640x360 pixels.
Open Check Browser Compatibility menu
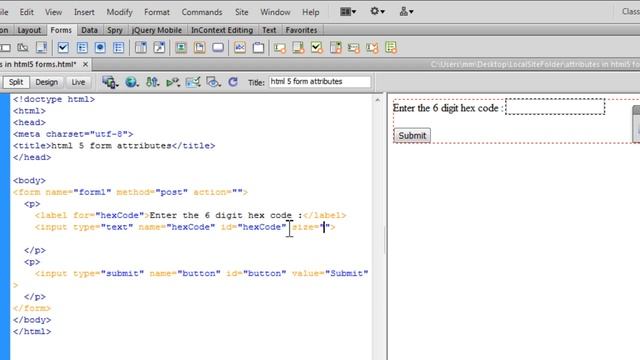tap(193, 82)
